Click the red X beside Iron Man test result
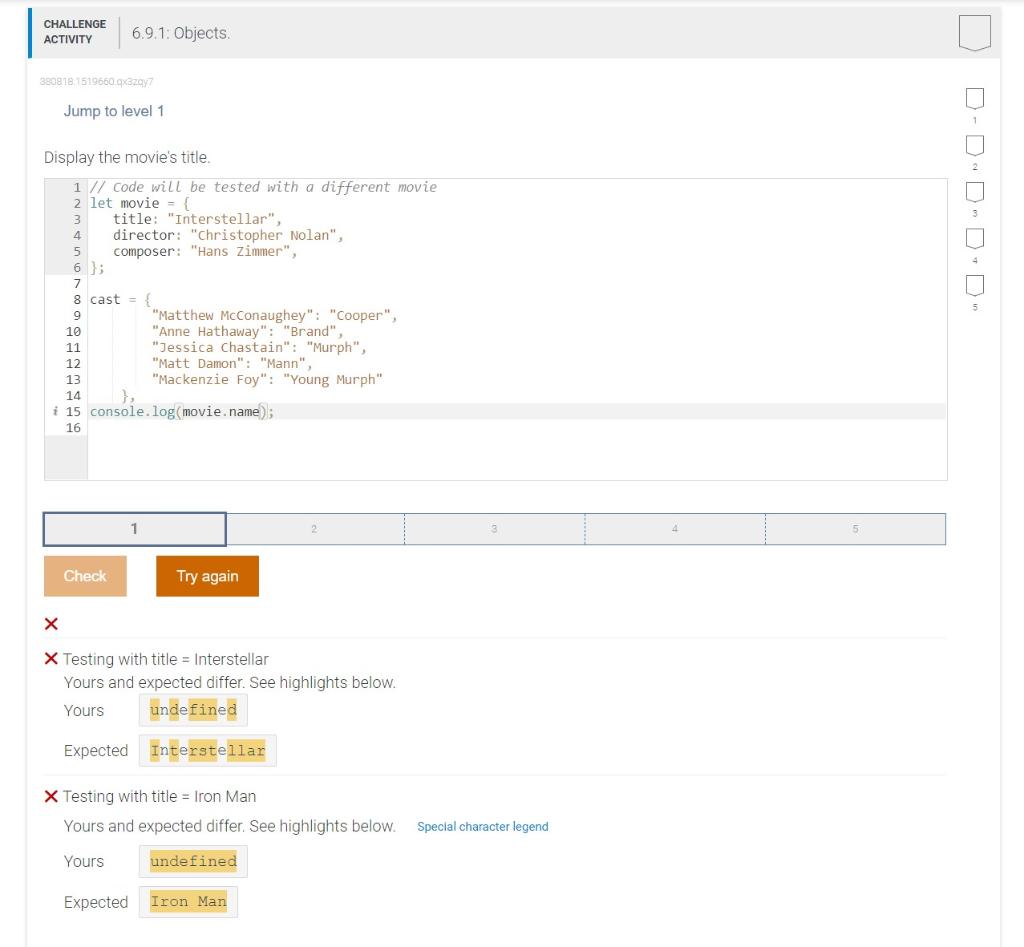1024x947 pixels. (50, 796)
